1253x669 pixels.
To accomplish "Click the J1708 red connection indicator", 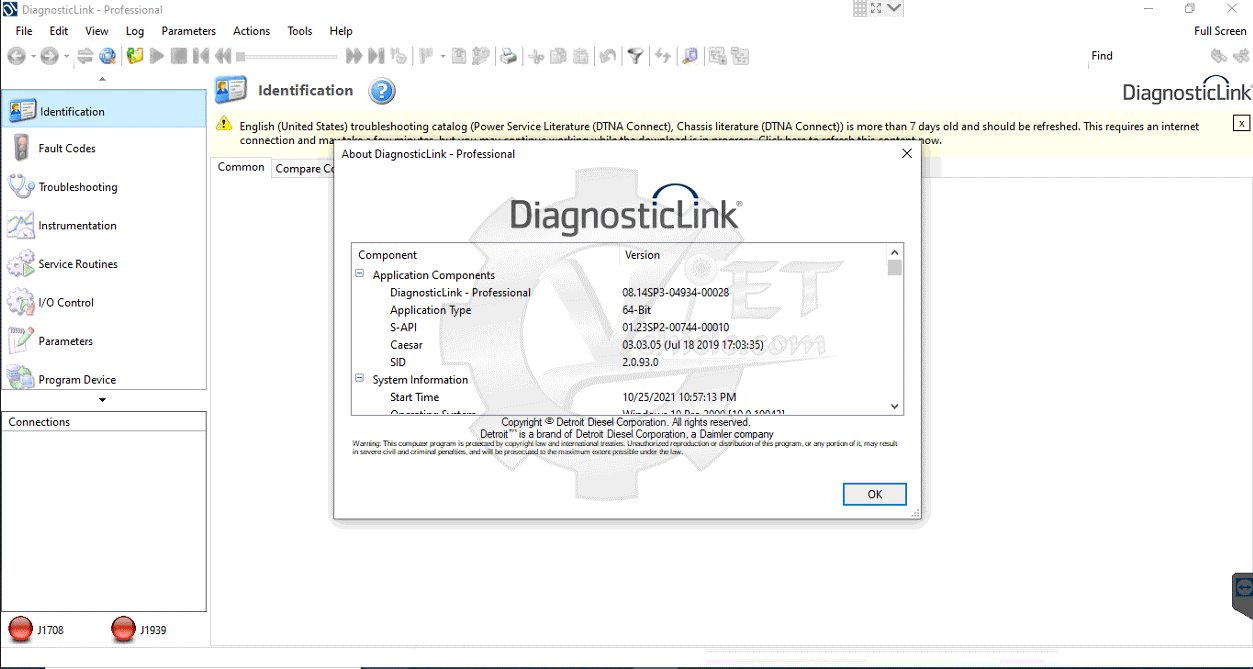I will click(20, 629).
